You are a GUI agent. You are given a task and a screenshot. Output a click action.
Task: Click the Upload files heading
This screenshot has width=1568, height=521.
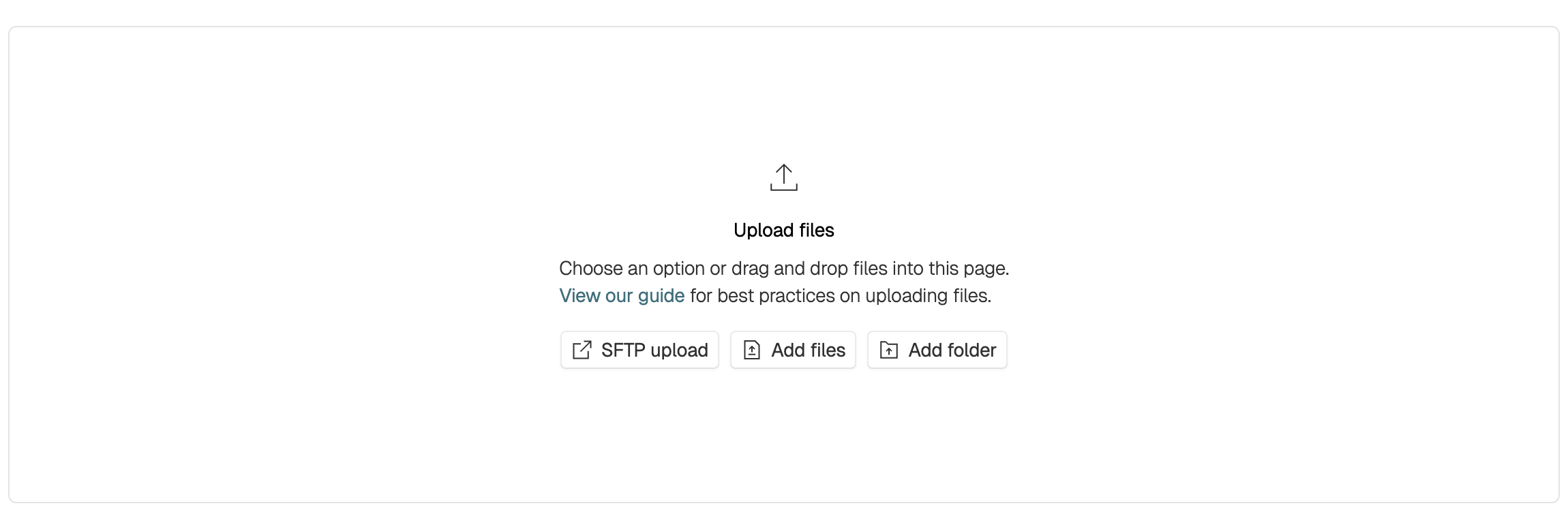(783, 230)
